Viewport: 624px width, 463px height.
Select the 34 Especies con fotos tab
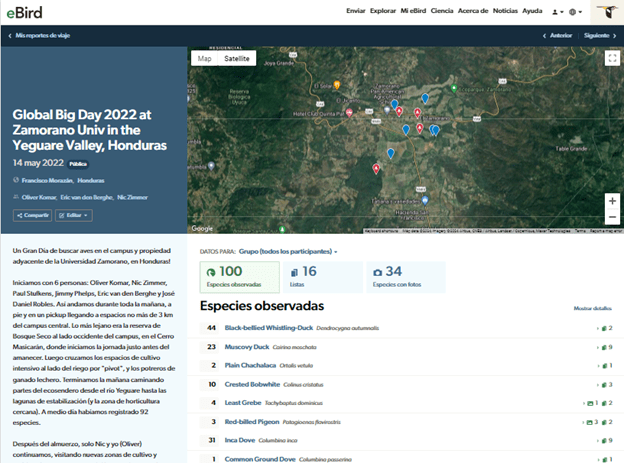point(406,277)
